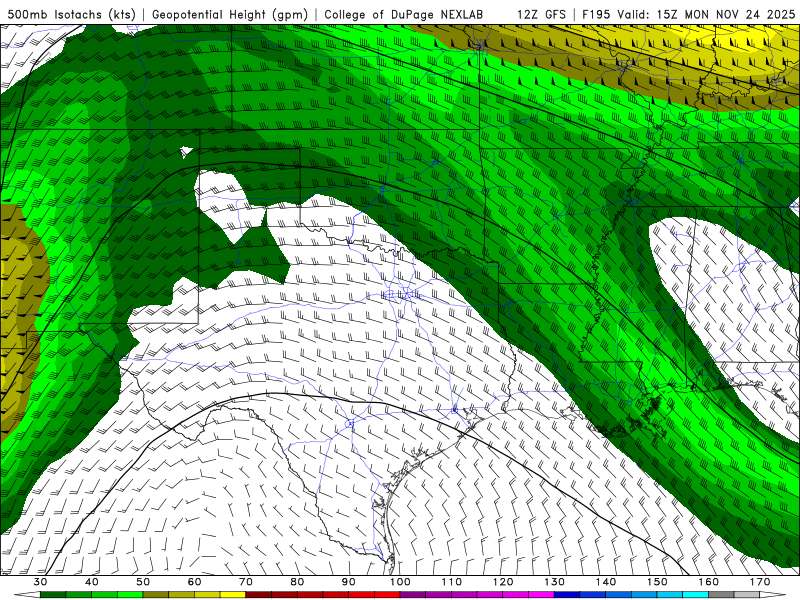800x600 pixels.
Task: Click the 120 value on the color scale
Action: (503, 582)
